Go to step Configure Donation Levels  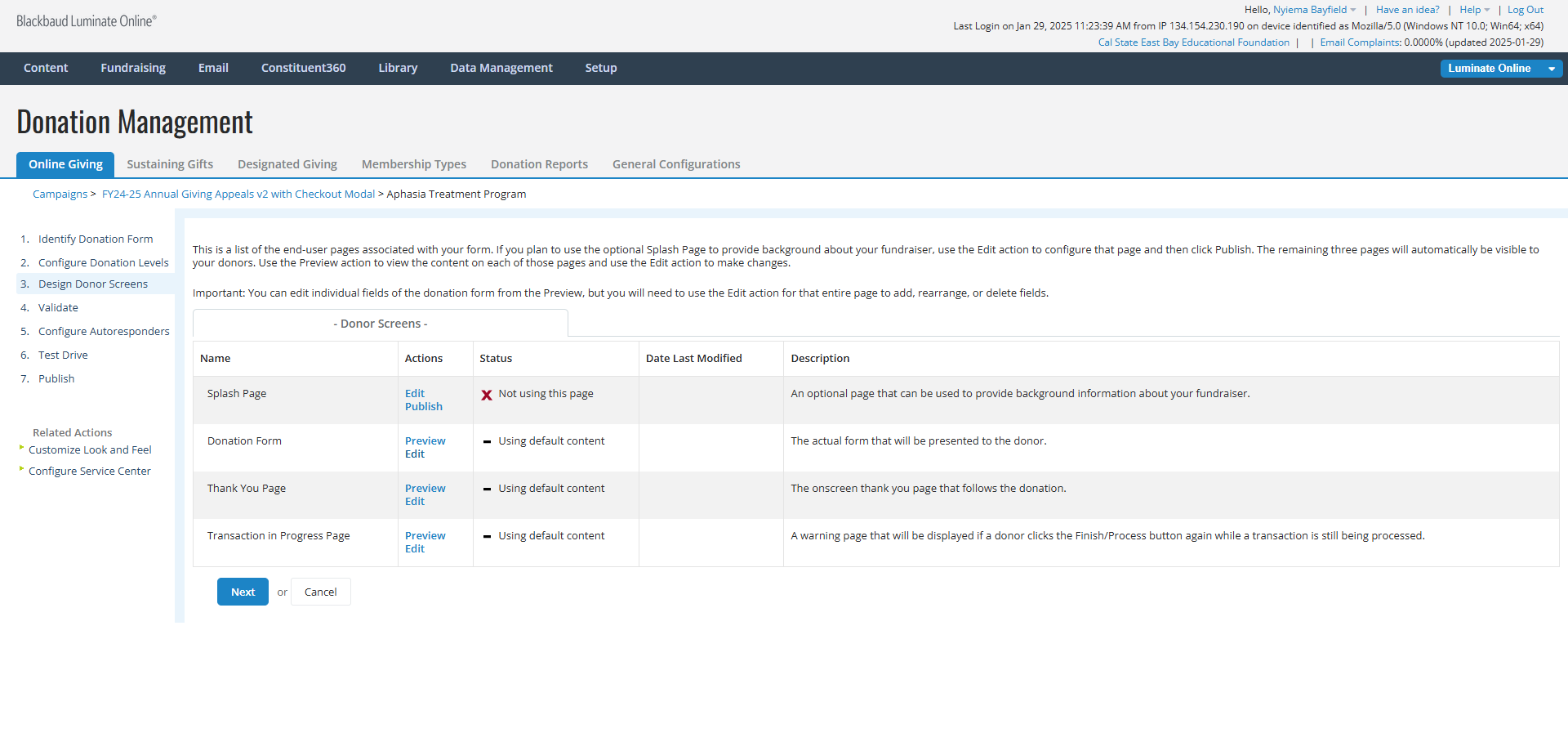click(x=104, y=263)
